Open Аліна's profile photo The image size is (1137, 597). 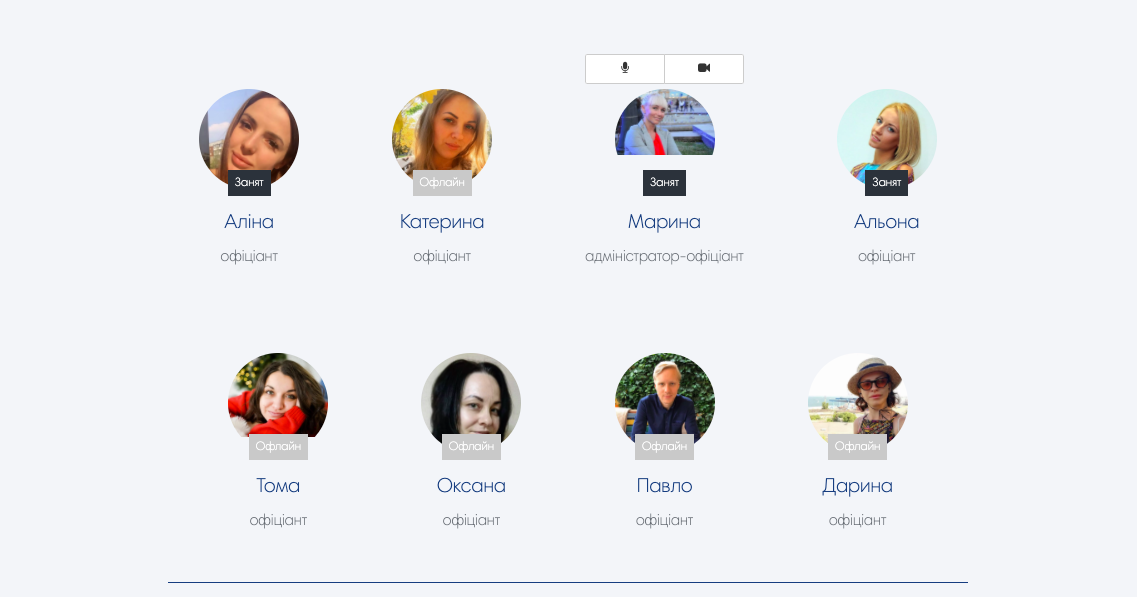click(249, 138)
